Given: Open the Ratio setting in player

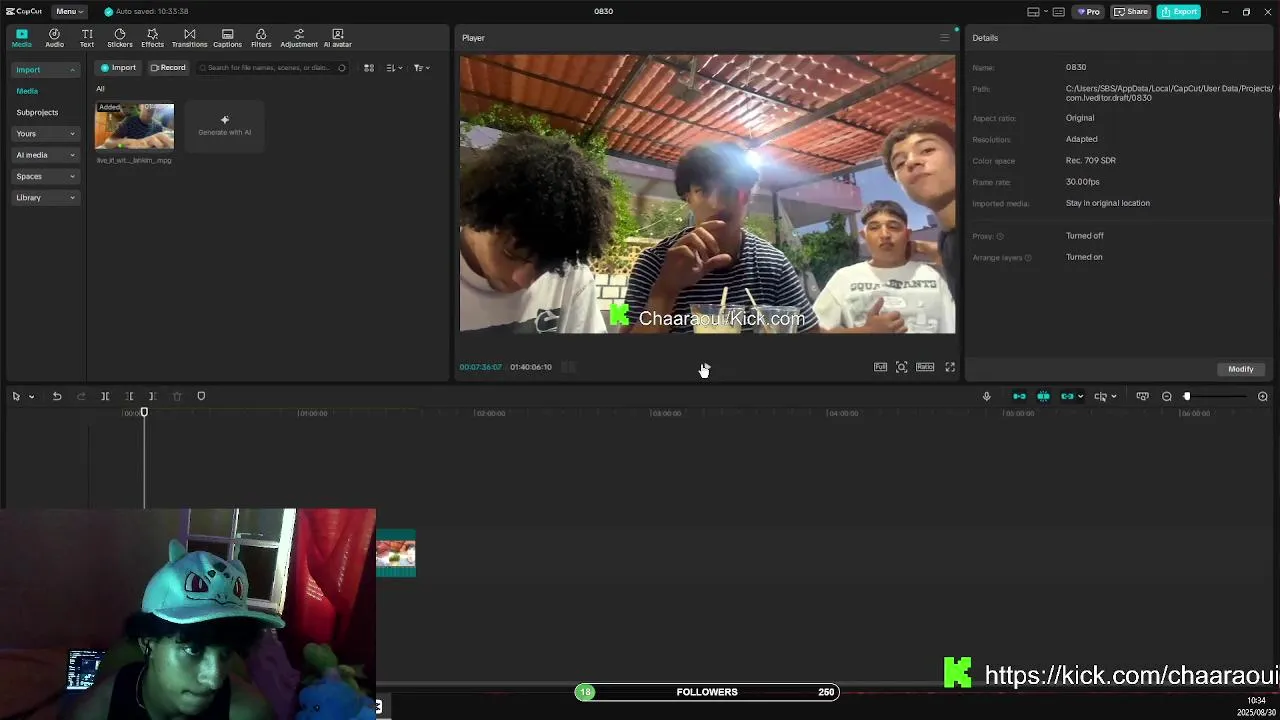Looking at the screenshot, I should point(925,367).
